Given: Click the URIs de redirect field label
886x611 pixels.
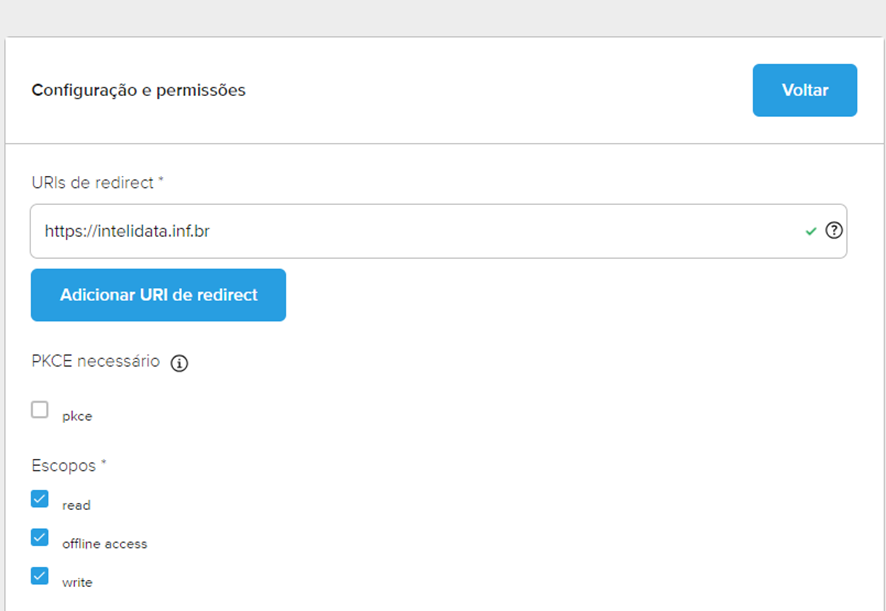Looking at the screenshot, I should pyautogui.click(x=93, y=183).
